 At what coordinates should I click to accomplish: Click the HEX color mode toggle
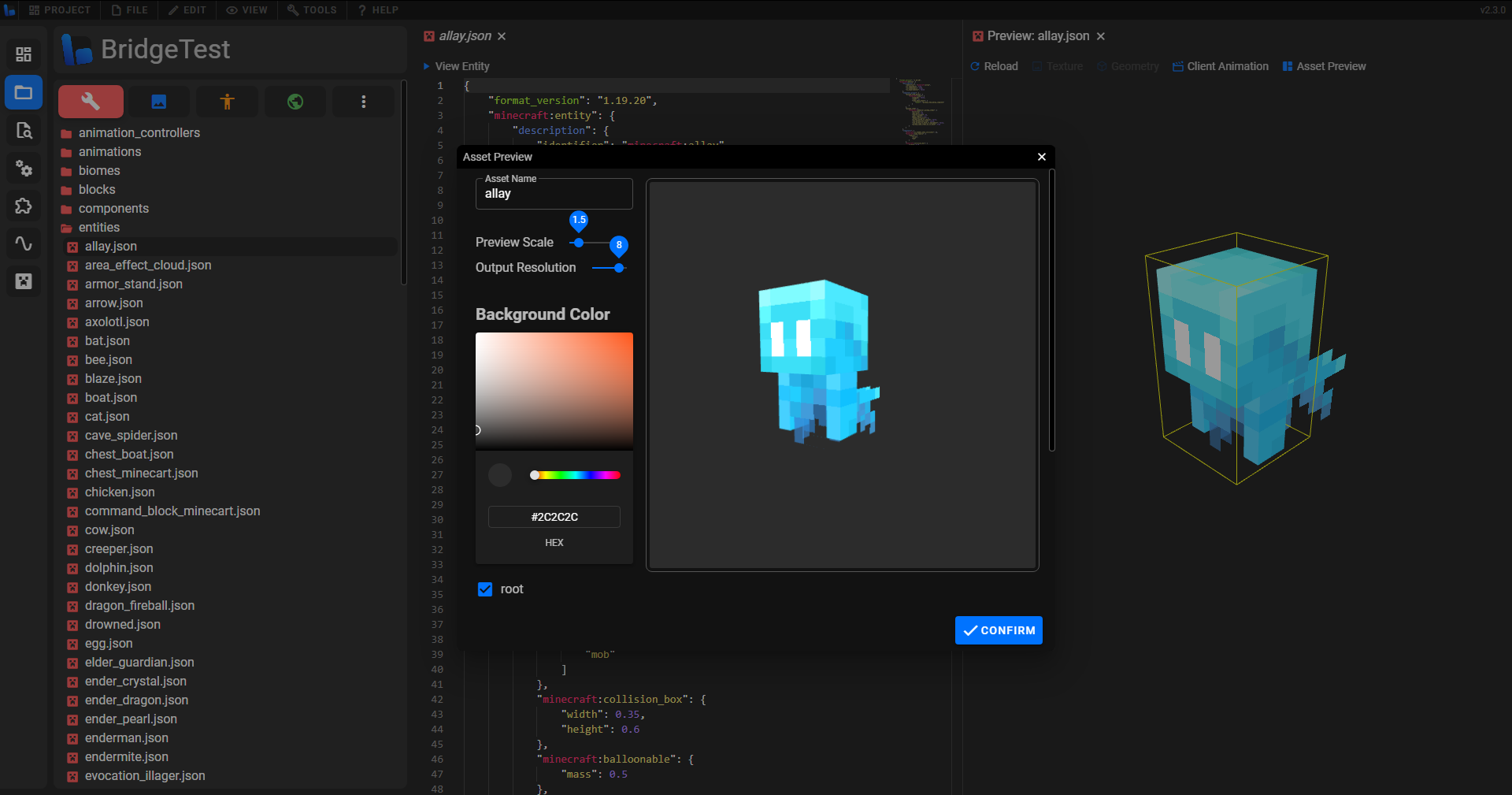tap(554, 543)
